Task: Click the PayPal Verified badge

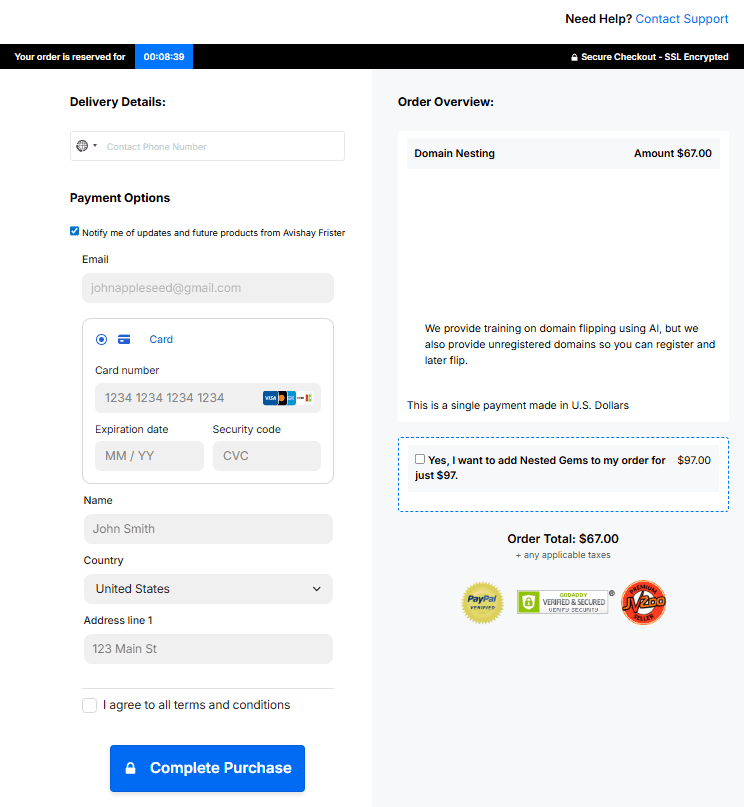Action: pos(482,603)
